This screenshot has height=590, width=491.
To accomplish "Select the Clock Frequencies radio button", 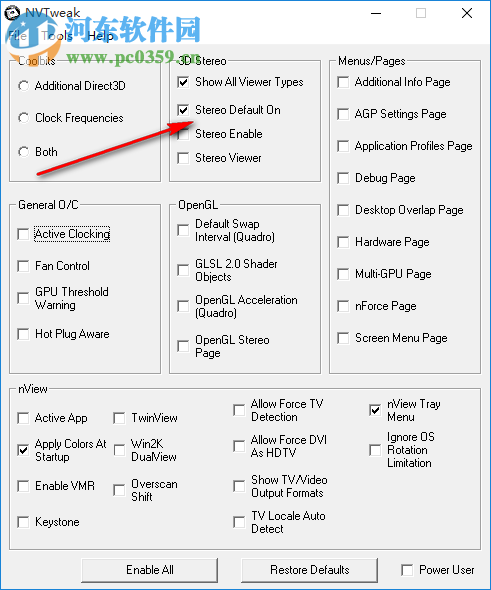I will tap(23, 118).
